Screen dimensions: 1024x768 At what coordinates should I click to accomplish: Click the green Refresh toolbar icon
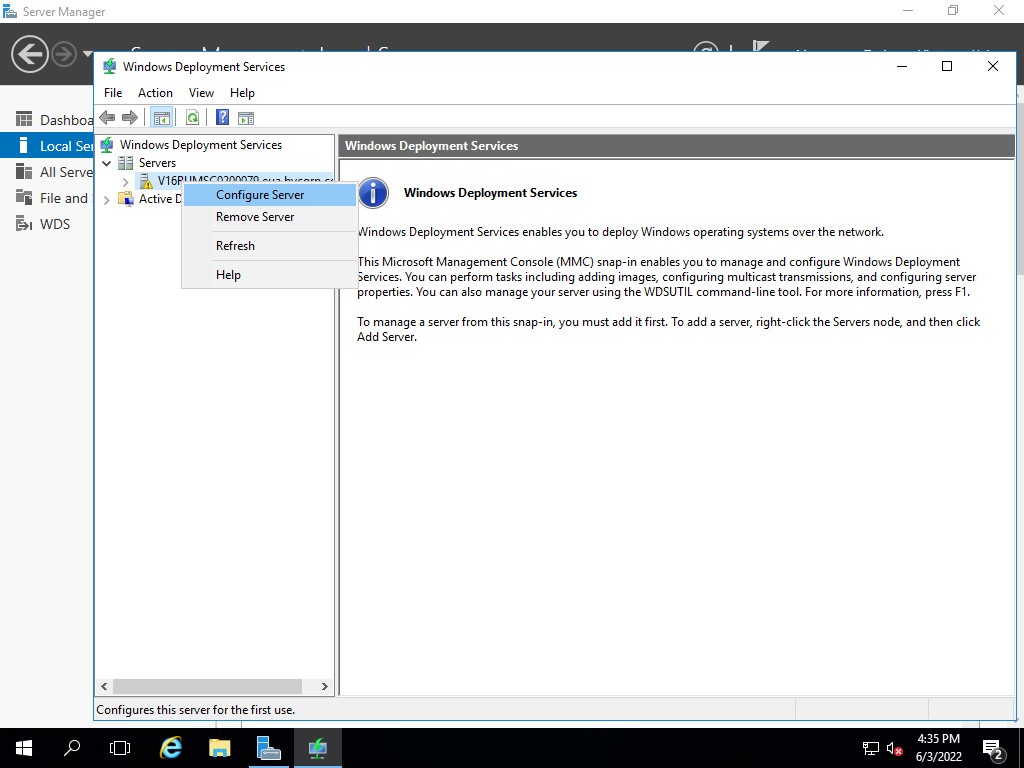pyautogui.click(x=192, y=118)
